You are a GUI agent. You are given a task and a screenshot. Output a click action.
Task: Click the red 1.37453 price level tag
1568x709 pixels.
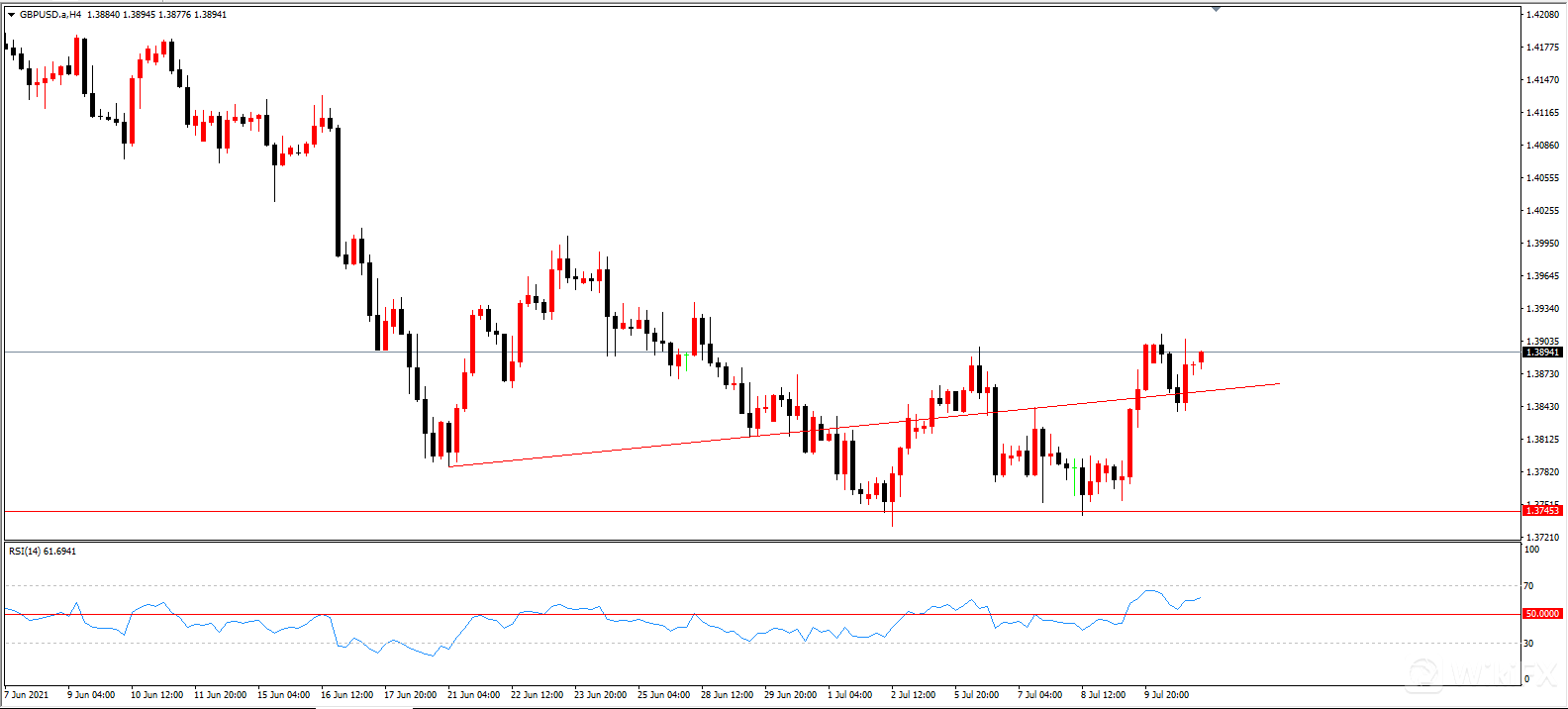[1542, 510]
